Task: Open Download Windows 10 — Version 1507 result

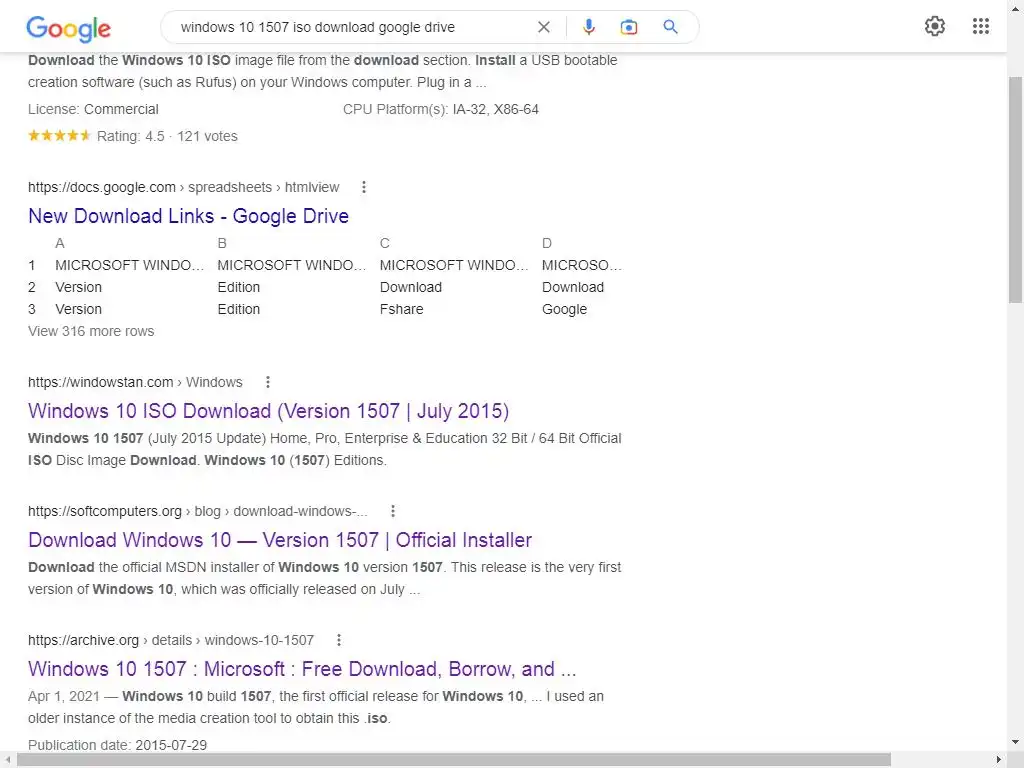Action: click(x=280, y=540)
